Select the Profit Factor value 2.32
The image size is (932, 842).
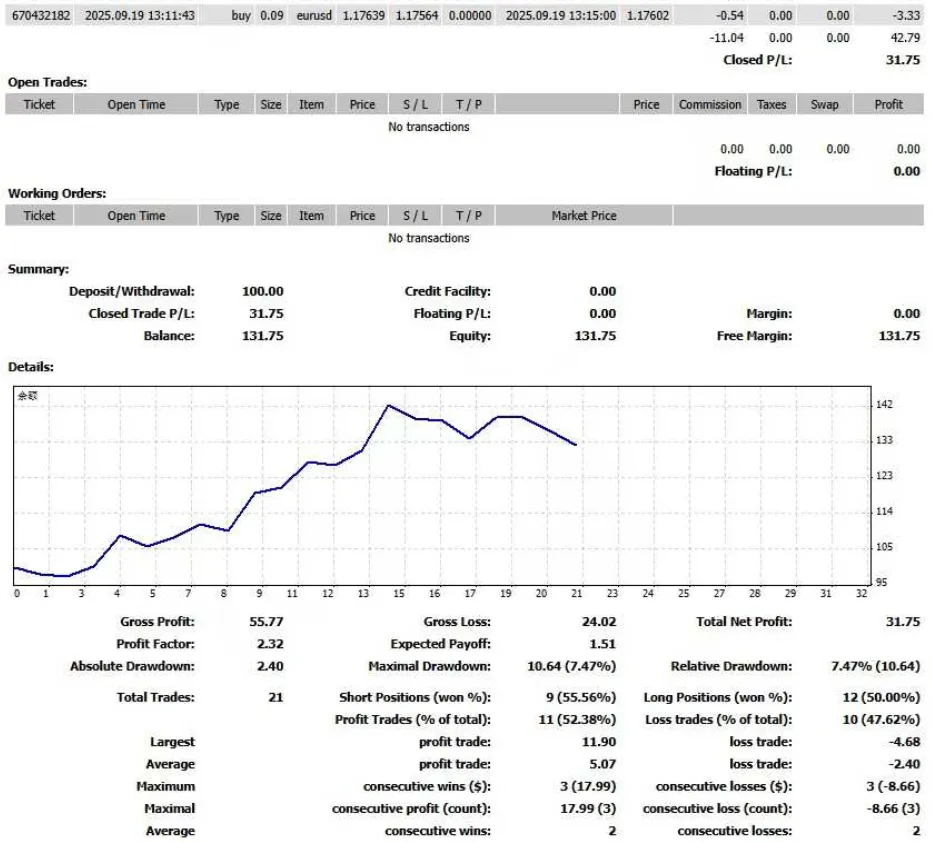click(x=270, y=644)
